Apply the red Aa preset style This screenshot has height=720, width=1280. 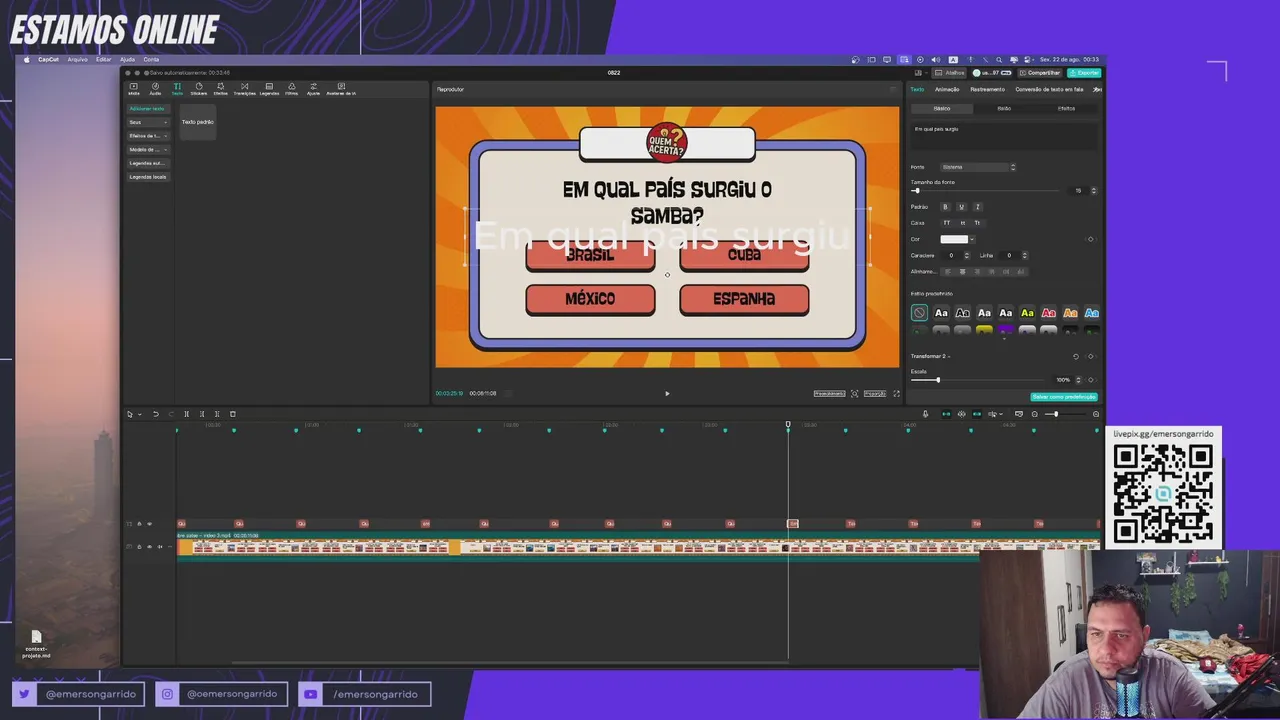(x=1049, y=313)
